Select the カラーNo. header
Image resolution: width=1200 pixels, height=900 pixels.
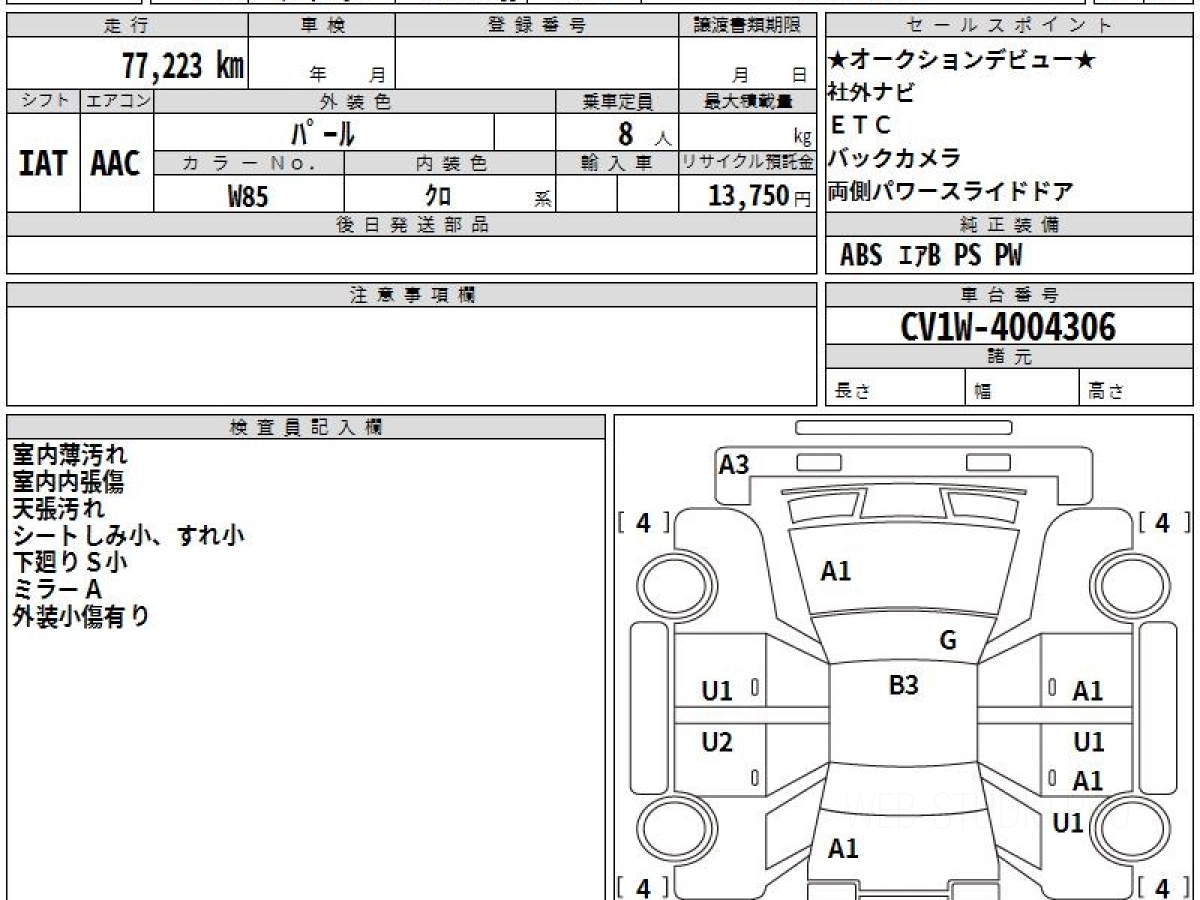point(249,163)
